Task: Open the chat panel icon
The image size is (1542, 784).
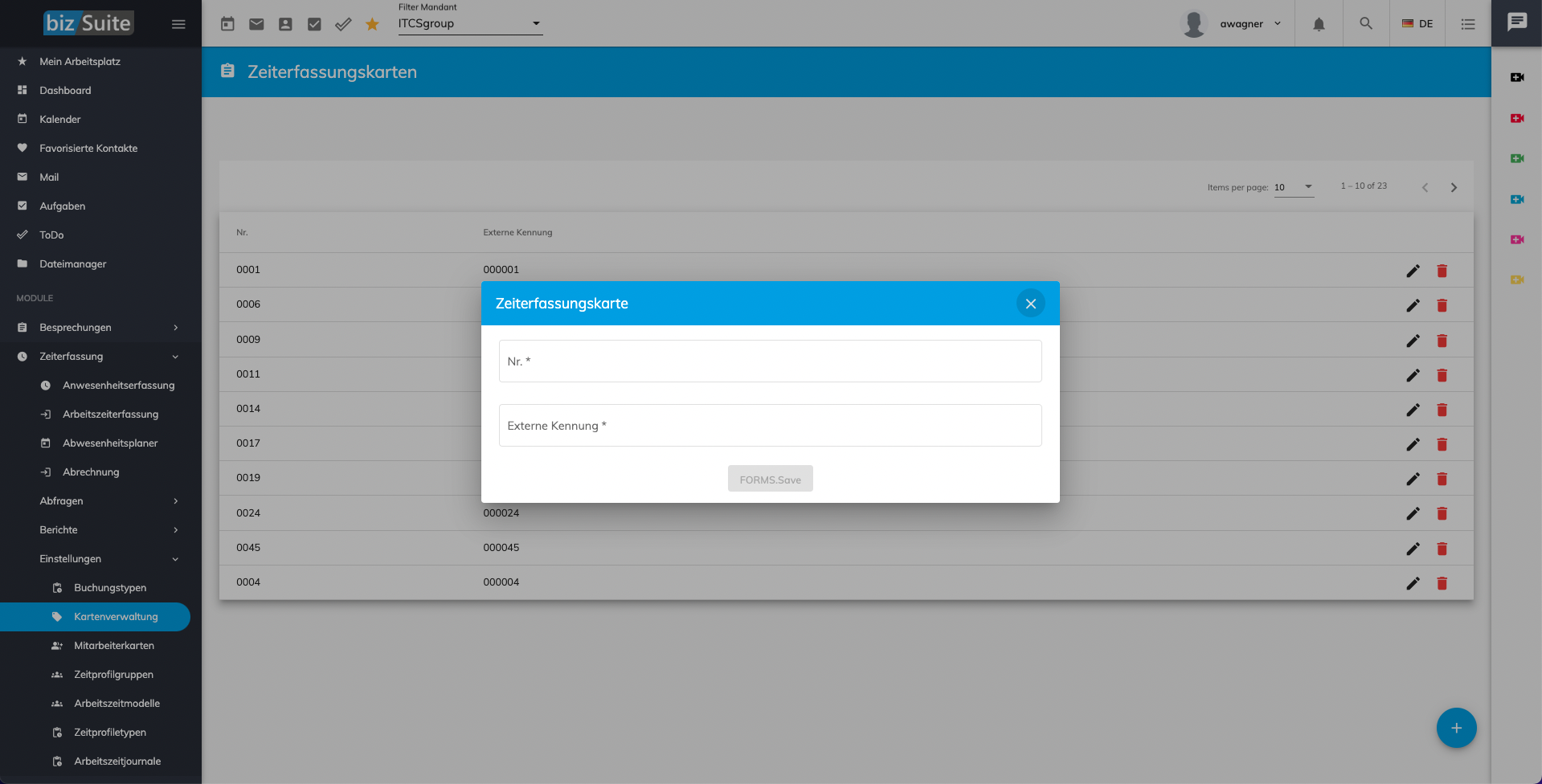Action: (x=1516, y=22)
